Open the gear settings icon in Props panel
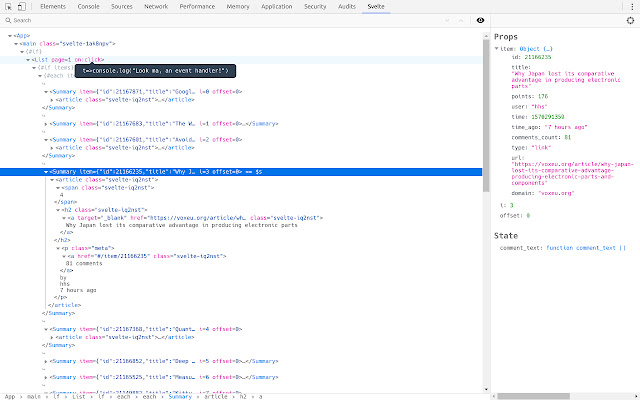The image size is (640, 400). click(630, 20)
